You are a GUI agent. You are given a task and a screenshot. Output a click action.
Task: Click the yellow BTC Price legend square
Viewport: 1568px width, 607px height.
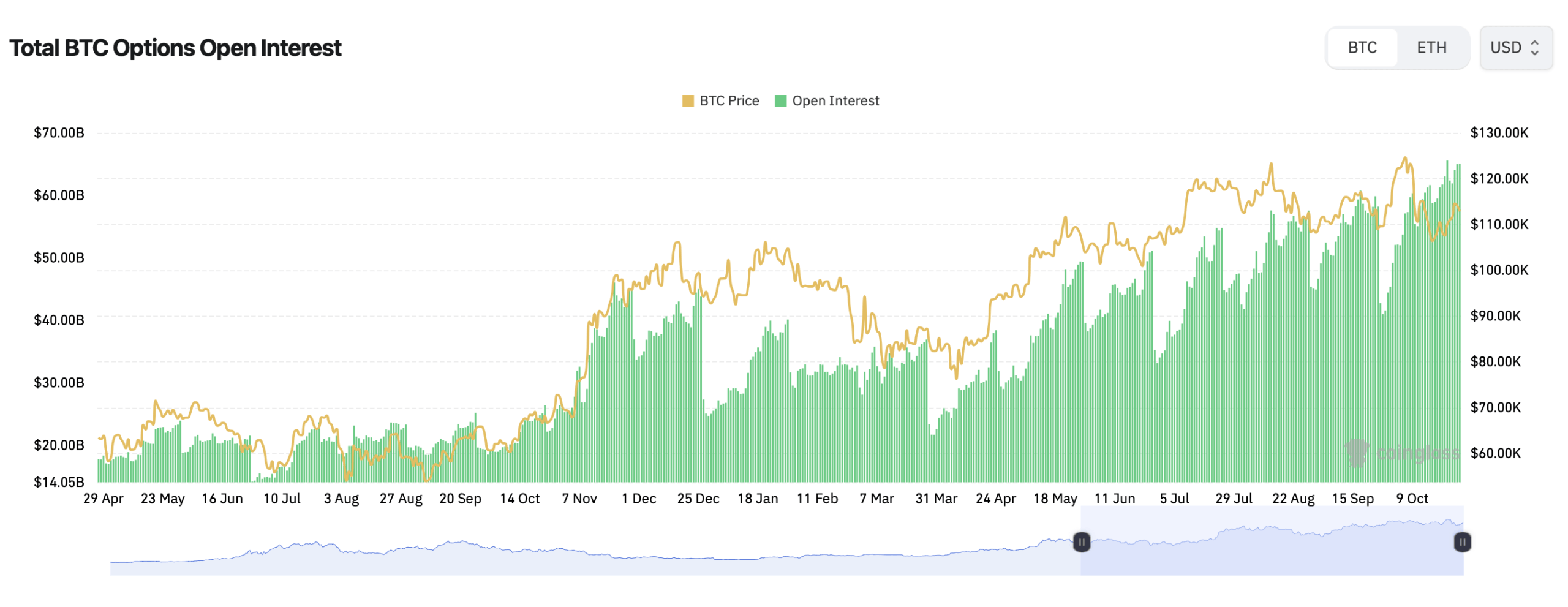(x=688, y=100)
